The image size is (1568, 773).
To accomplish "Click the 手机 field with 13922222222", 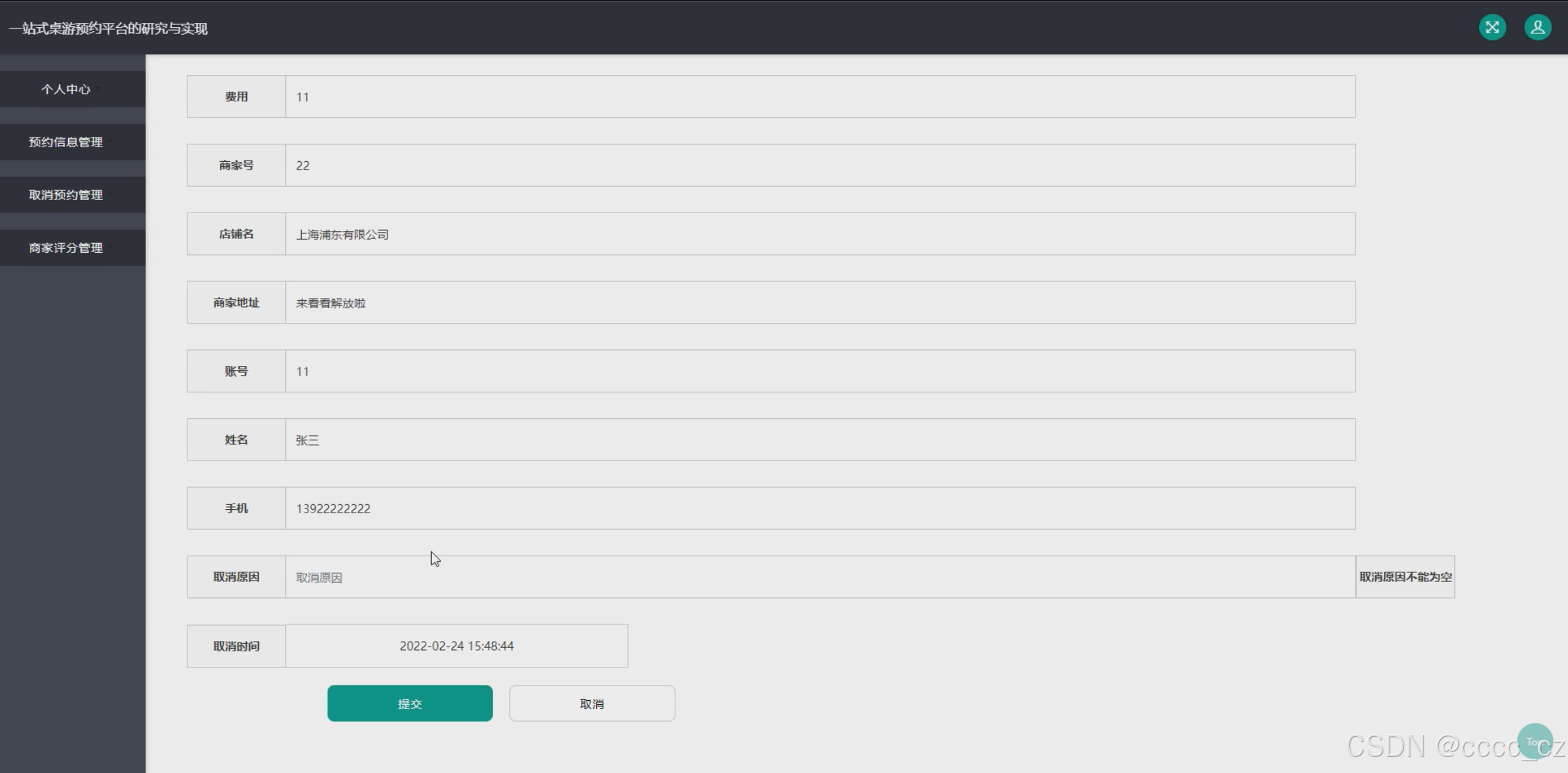I will click(x=819, y=508).
